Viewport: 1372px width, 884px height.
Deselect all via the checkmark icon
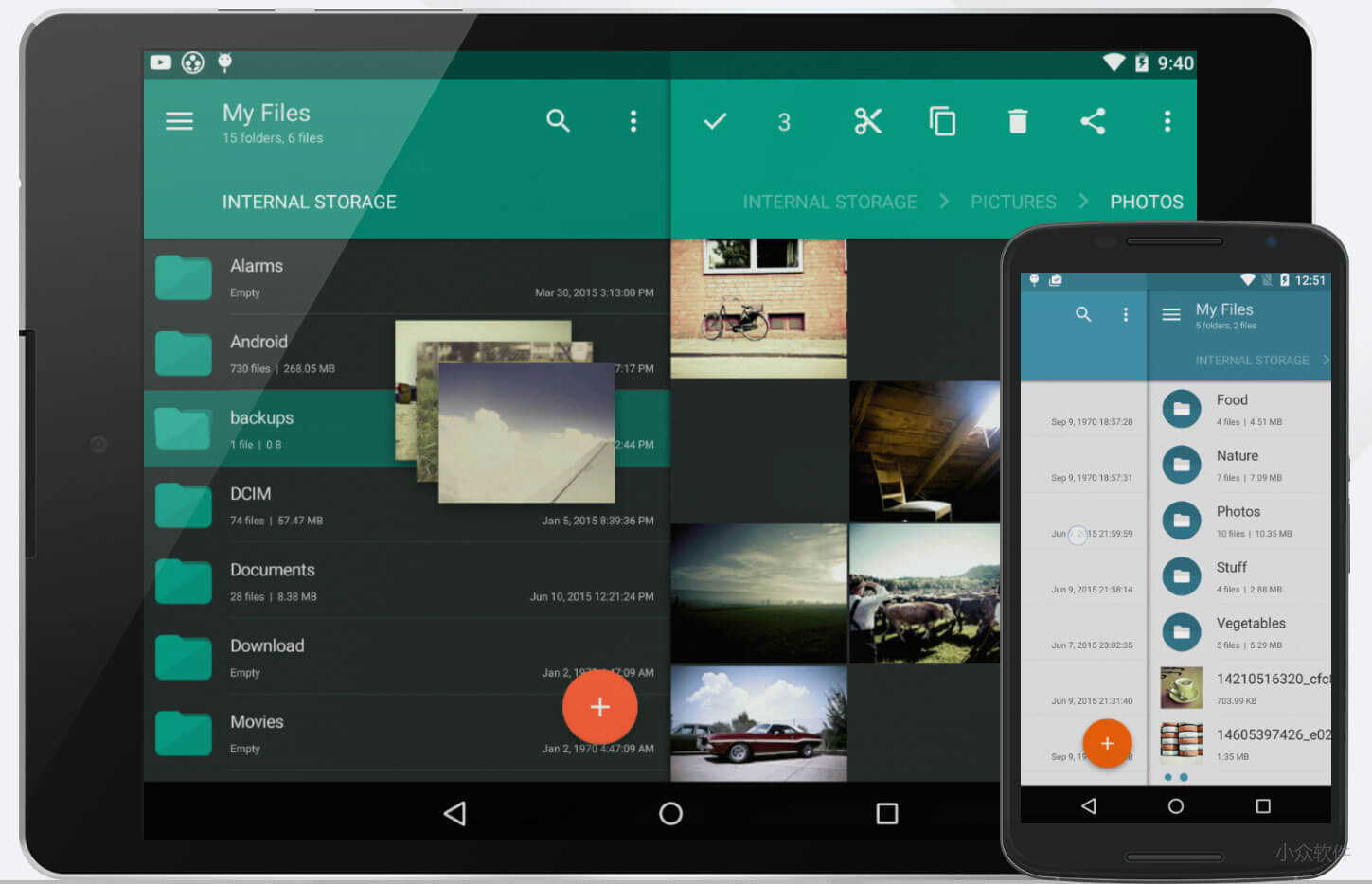pos(715,121)
